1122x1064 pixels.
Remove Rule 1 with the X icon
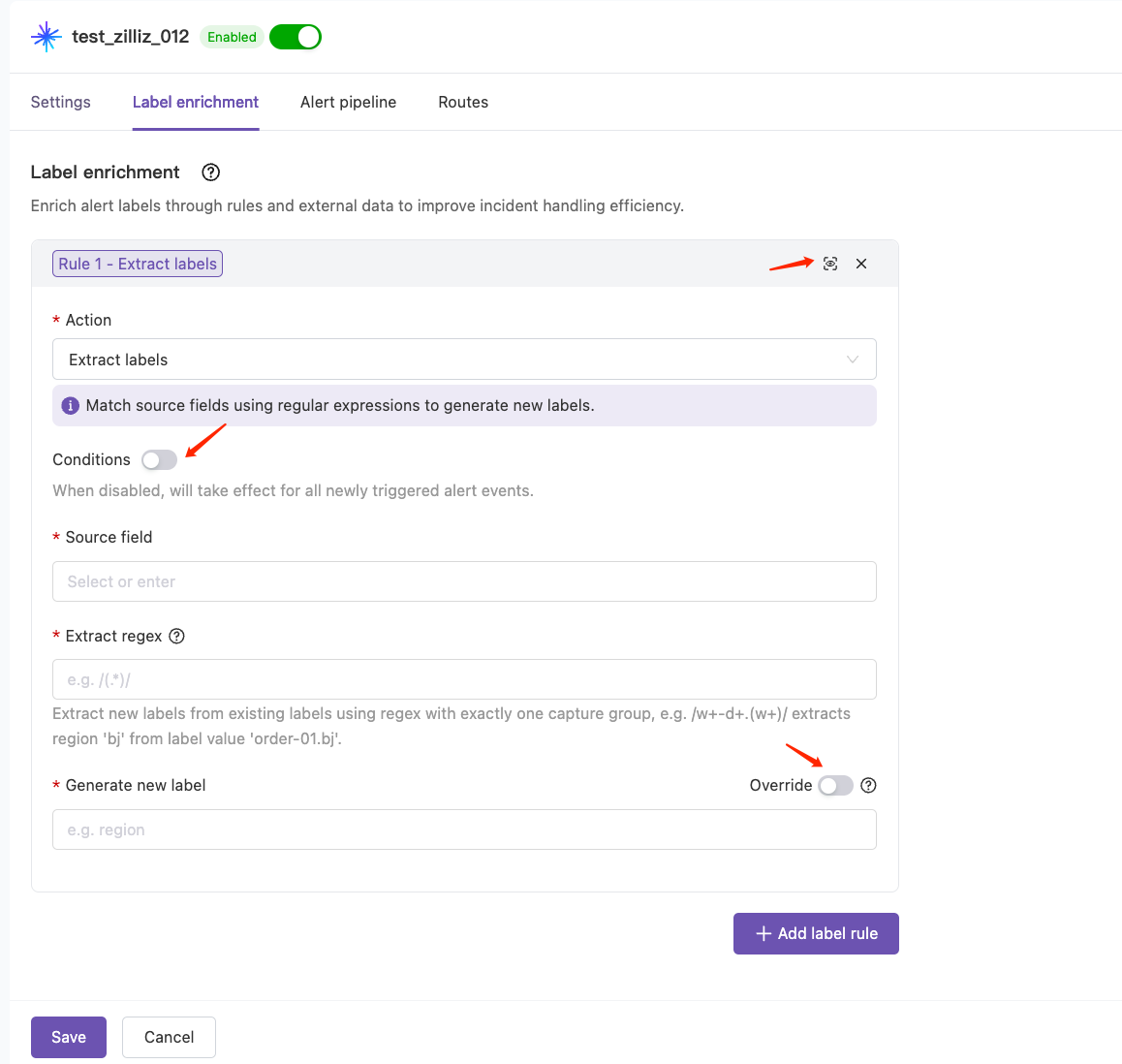coord(861,264)
